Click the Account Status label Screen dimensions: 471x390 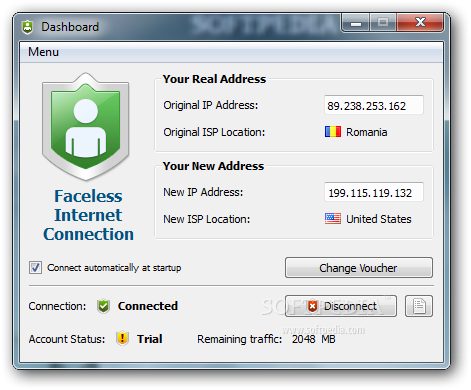pos(67,339)
